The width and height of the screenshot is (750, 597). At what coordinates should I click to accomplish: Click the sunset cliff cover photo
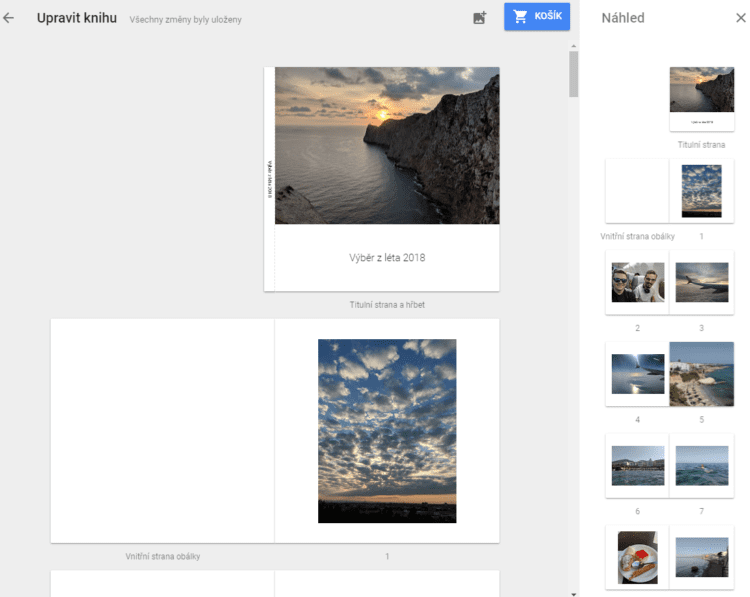[387, 145]
